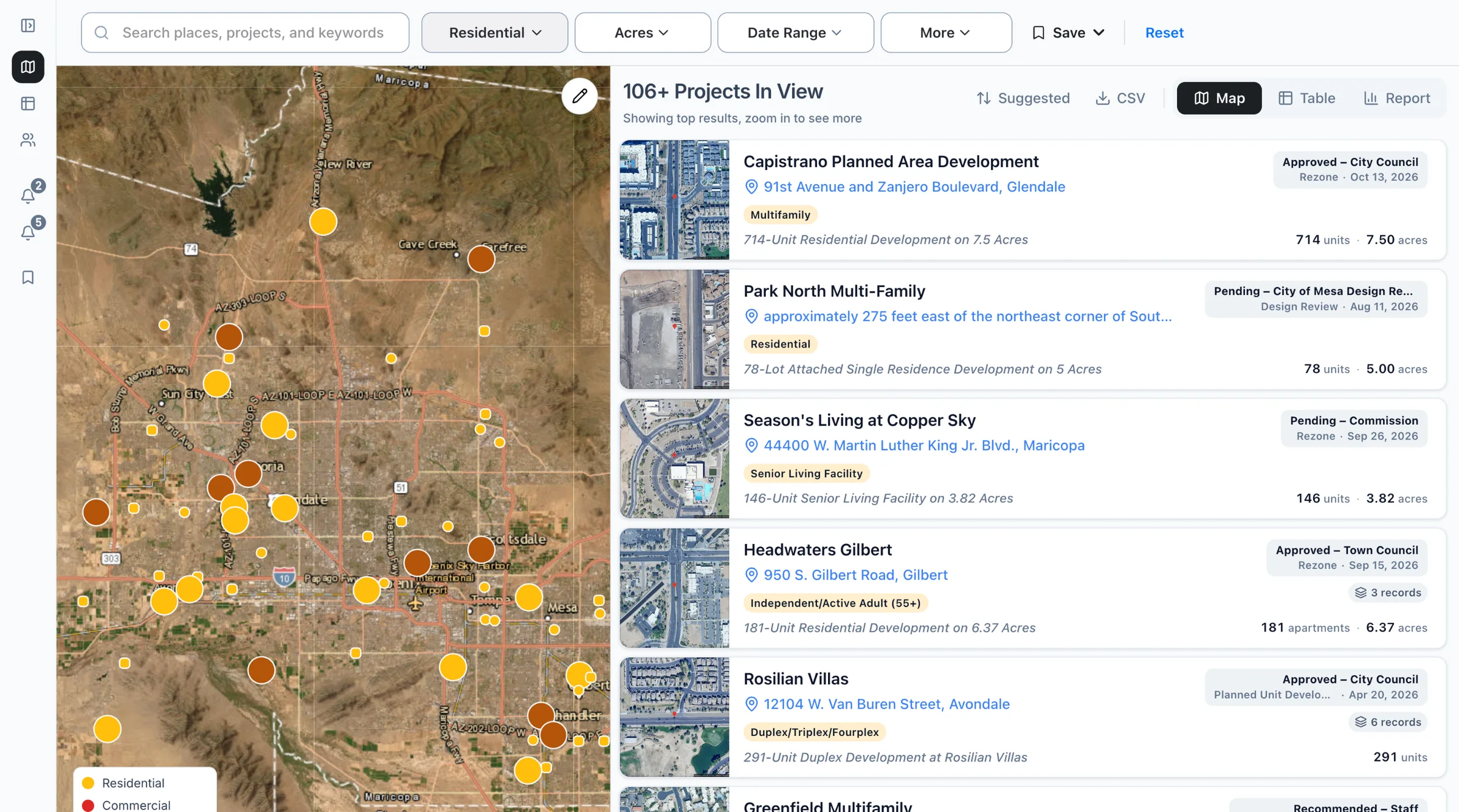Expand the More filters dropdown
The width and height of the screenshot is (1459, 812).
(946, 33)
